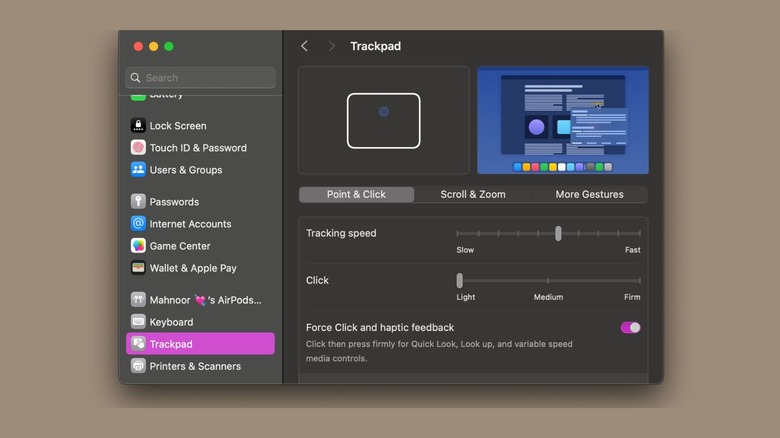
Task: Click the Wallet & Apple Pay icon
Action: coord(138,268)
